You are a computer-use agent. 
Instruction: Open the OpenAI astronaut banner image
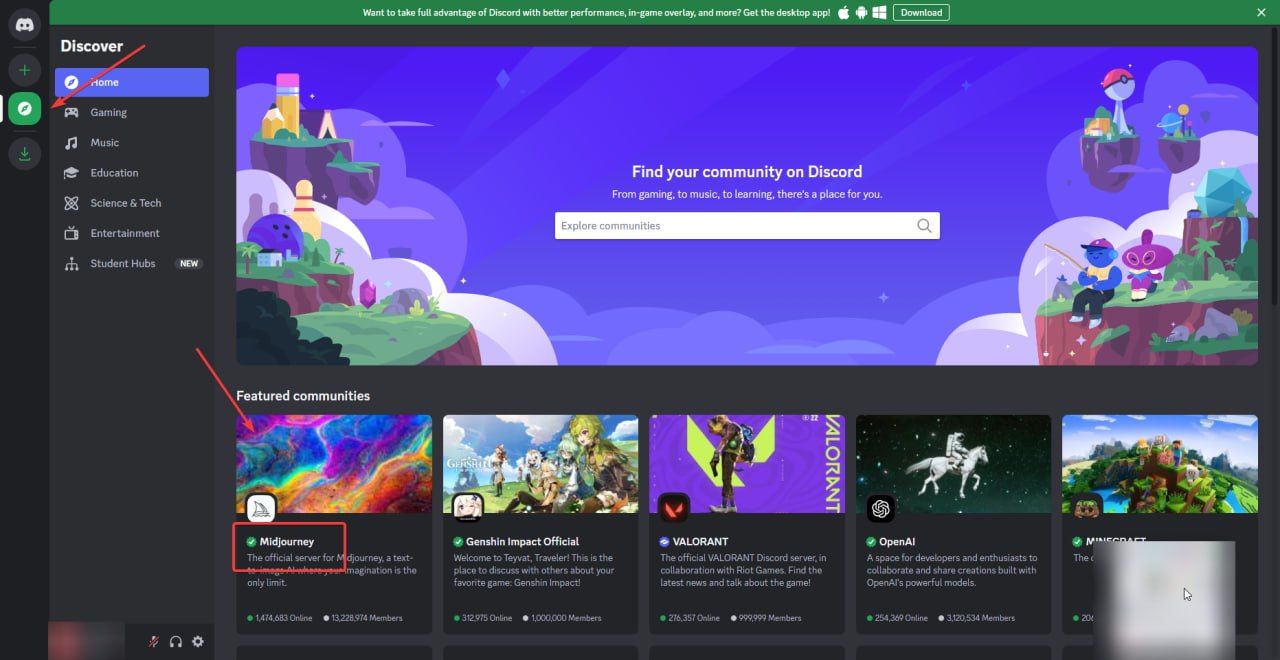coord(953,464)
